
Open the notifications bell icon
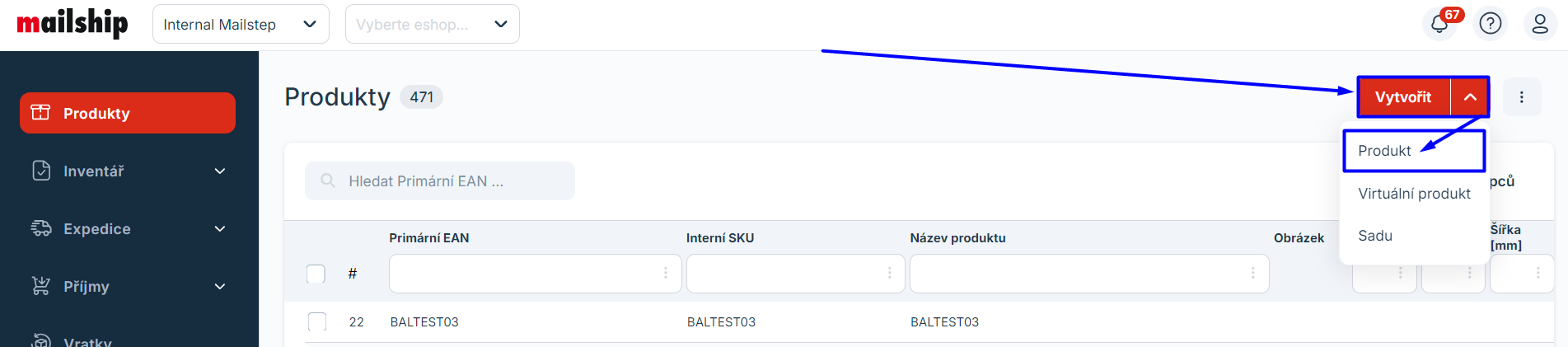(x=1439, y=24)
